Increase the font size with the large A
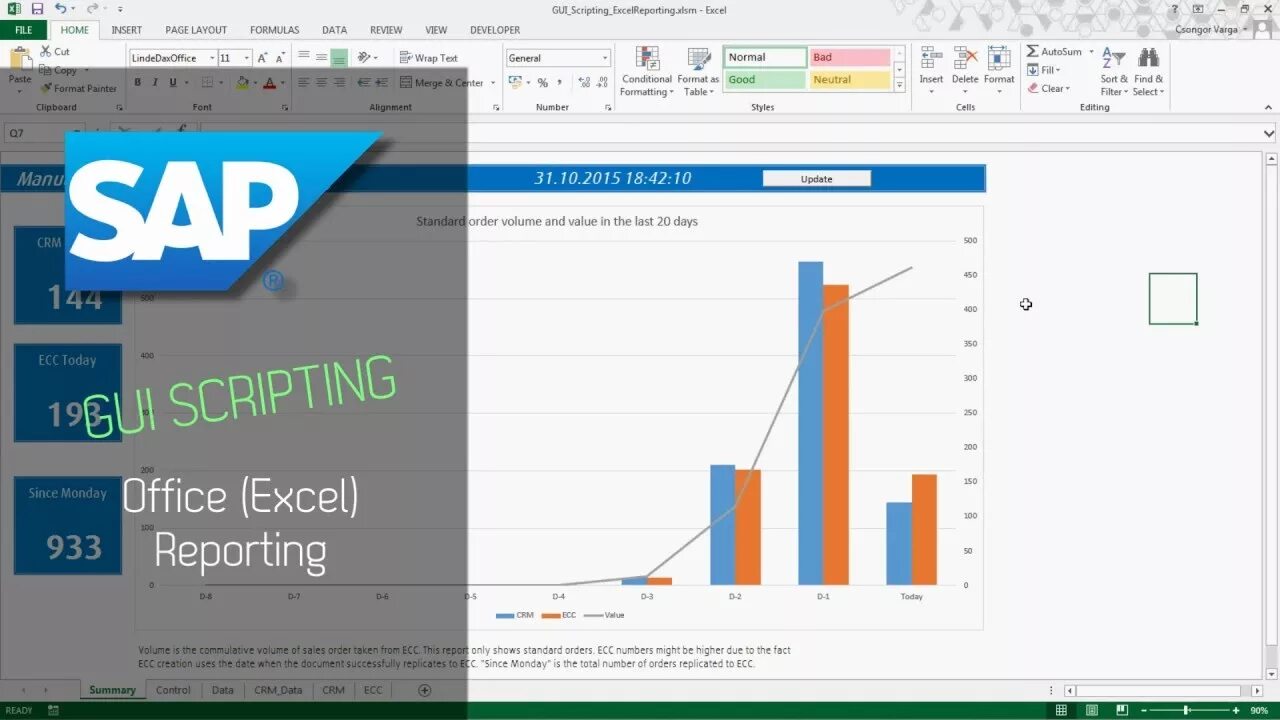Screen dimensions: 1280x720 pos(262,58)
